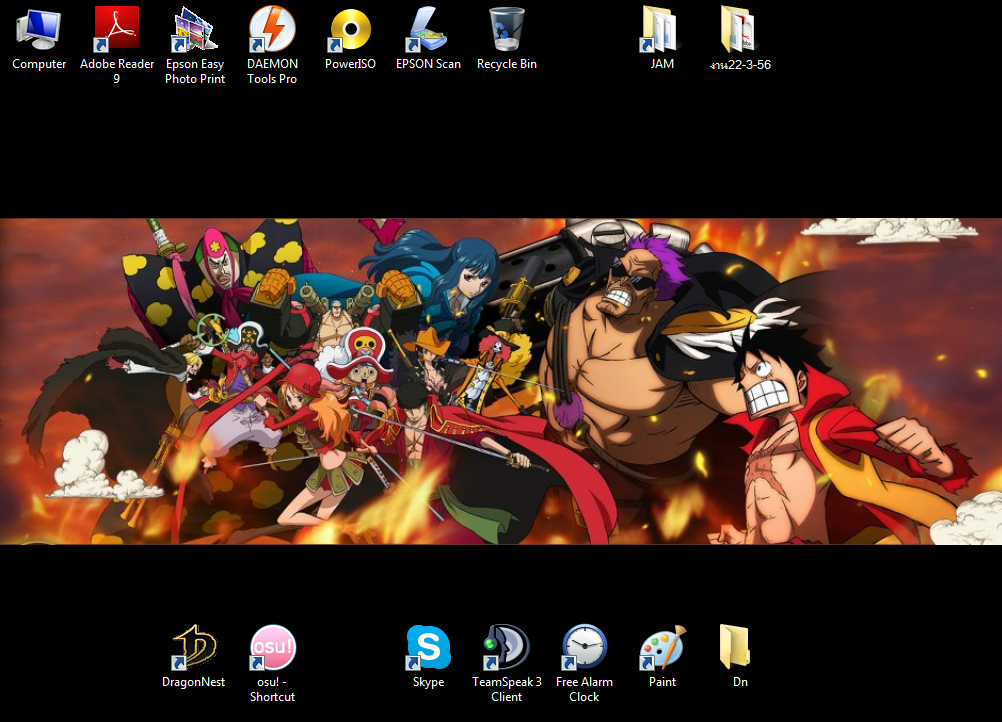Click the Dn folder icon
Image resolution: width=1002 pixels, height=722 pixels.
pos(735,647)
